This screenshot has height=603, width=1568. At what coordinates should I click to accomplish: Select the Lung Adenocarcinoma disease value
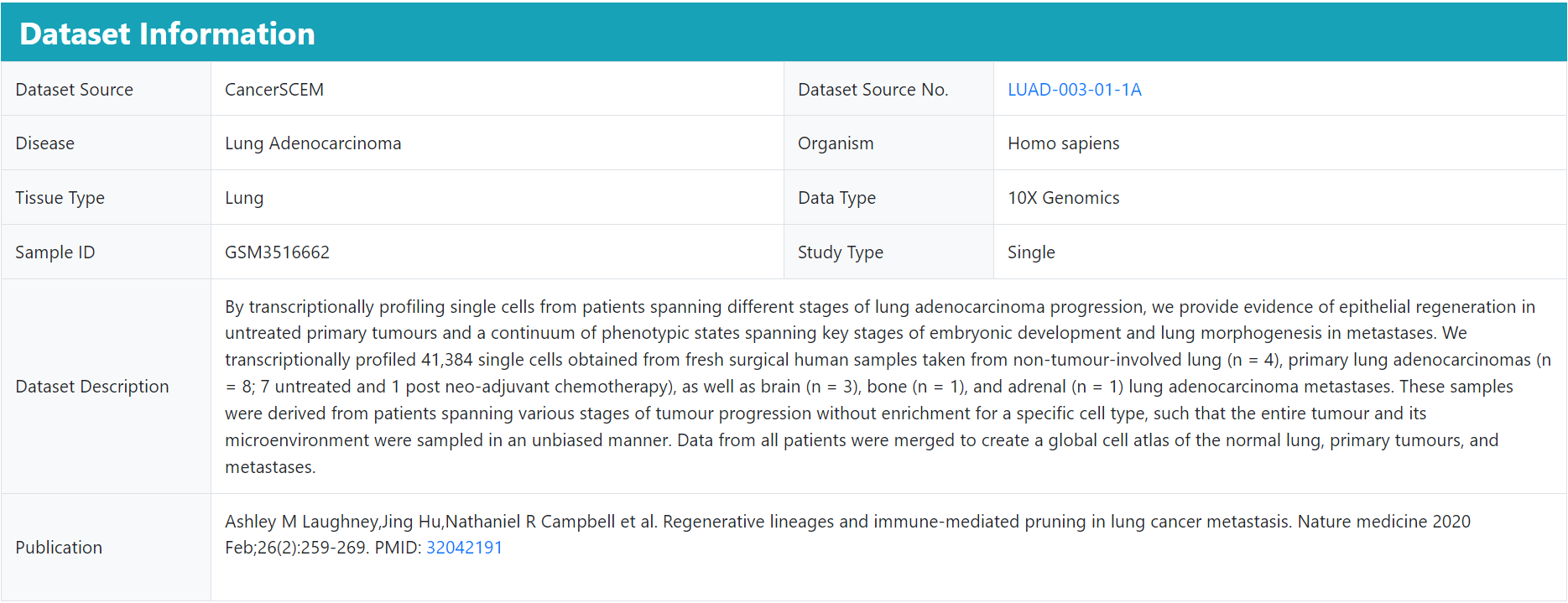313,143
